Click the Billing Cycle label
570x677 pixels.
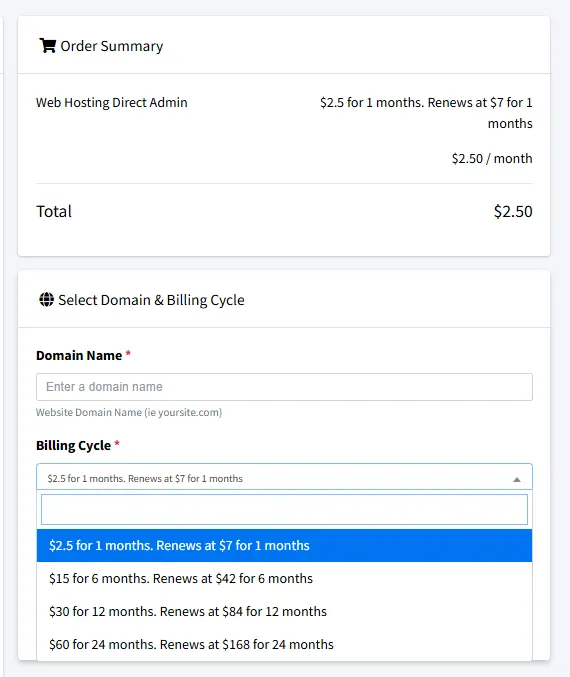(73, 445)
